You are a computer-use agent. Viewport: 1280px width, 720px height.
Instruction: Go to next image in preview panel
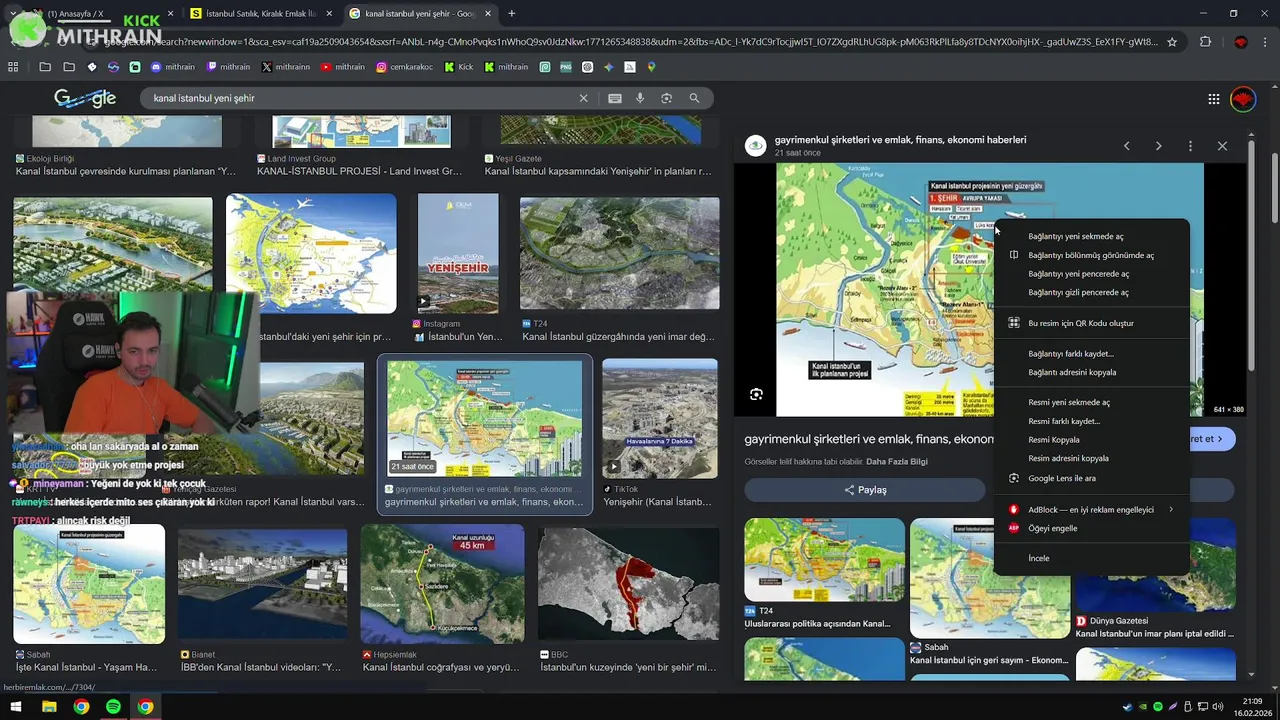tap(1158, 146)
